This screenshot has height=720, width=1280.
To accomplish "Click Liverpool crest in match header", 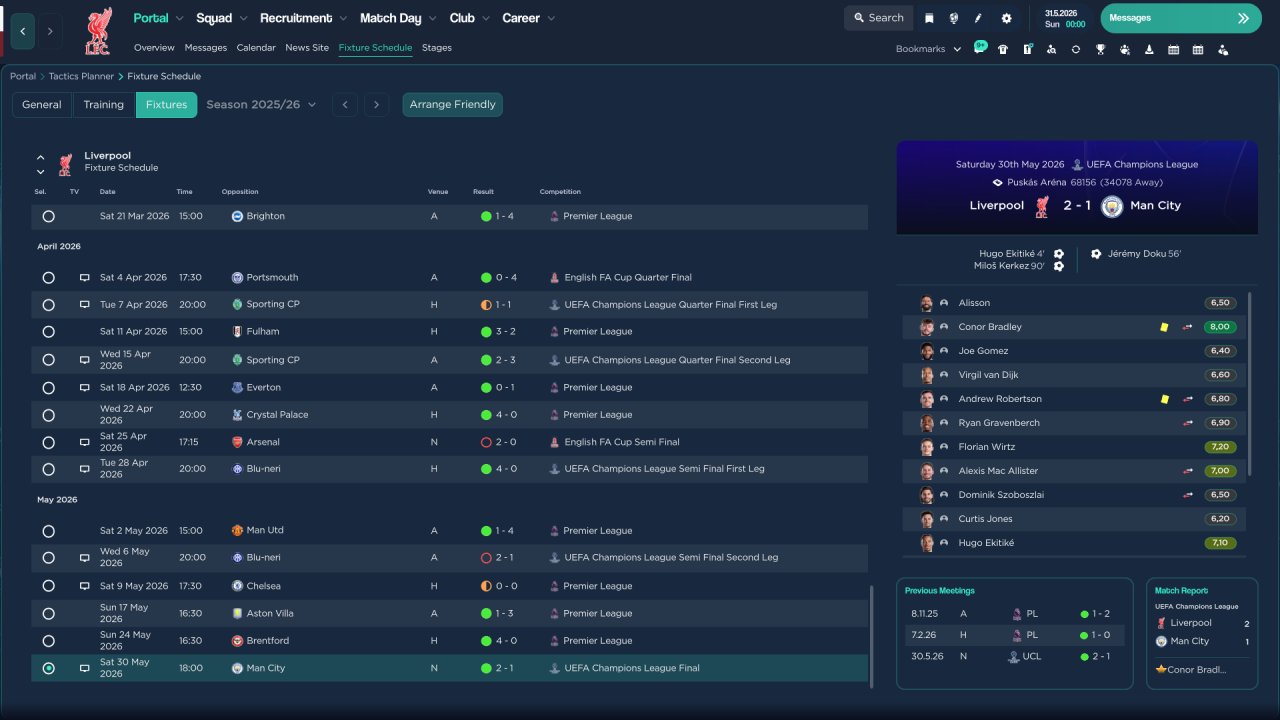I will pyautogui.click(x=1041, y=206).
